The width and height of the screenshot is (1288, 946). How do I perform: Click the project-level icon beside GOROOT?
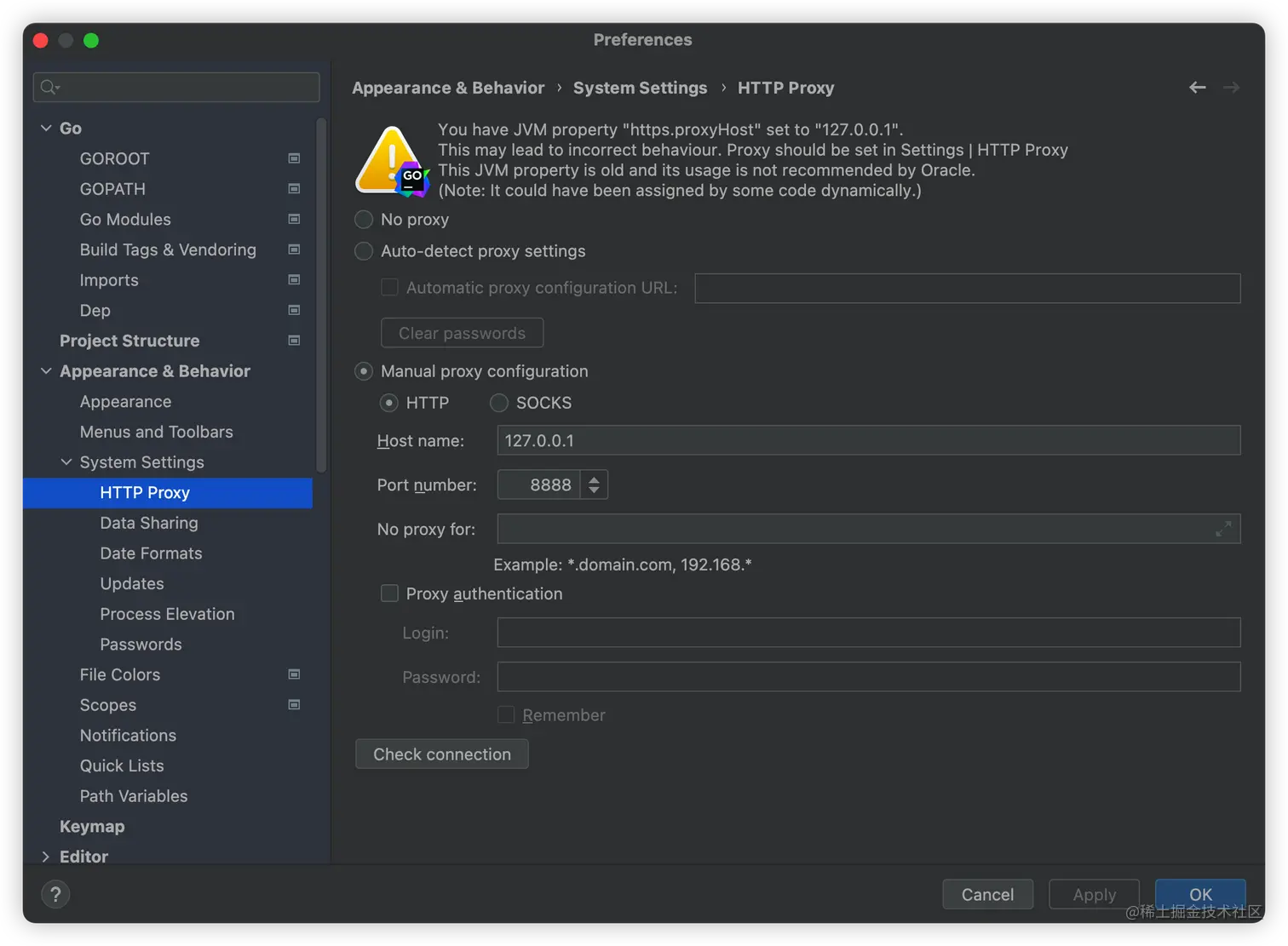294,158
